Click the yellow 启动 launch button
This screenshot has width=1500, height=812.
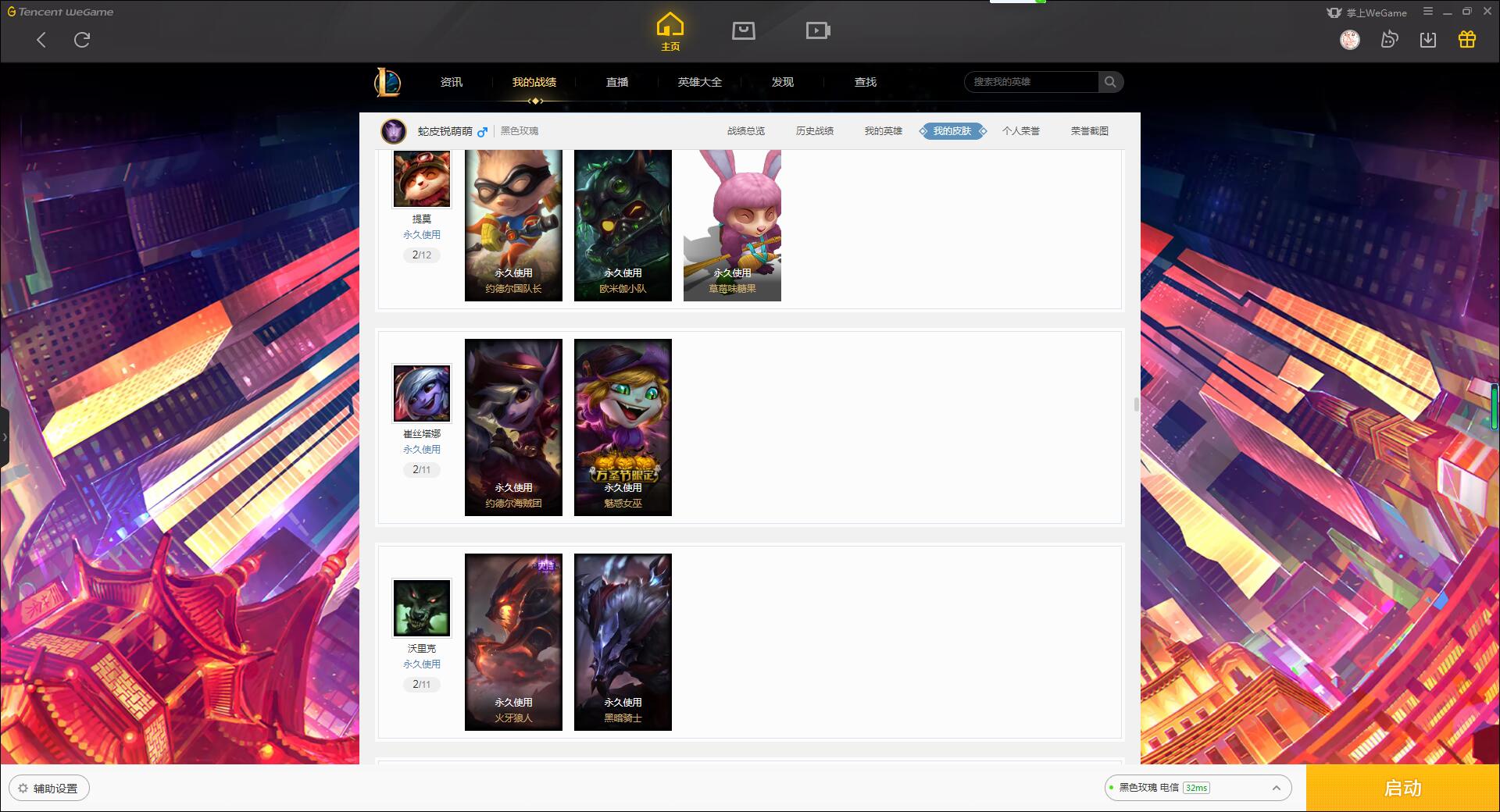(1402, 789)
